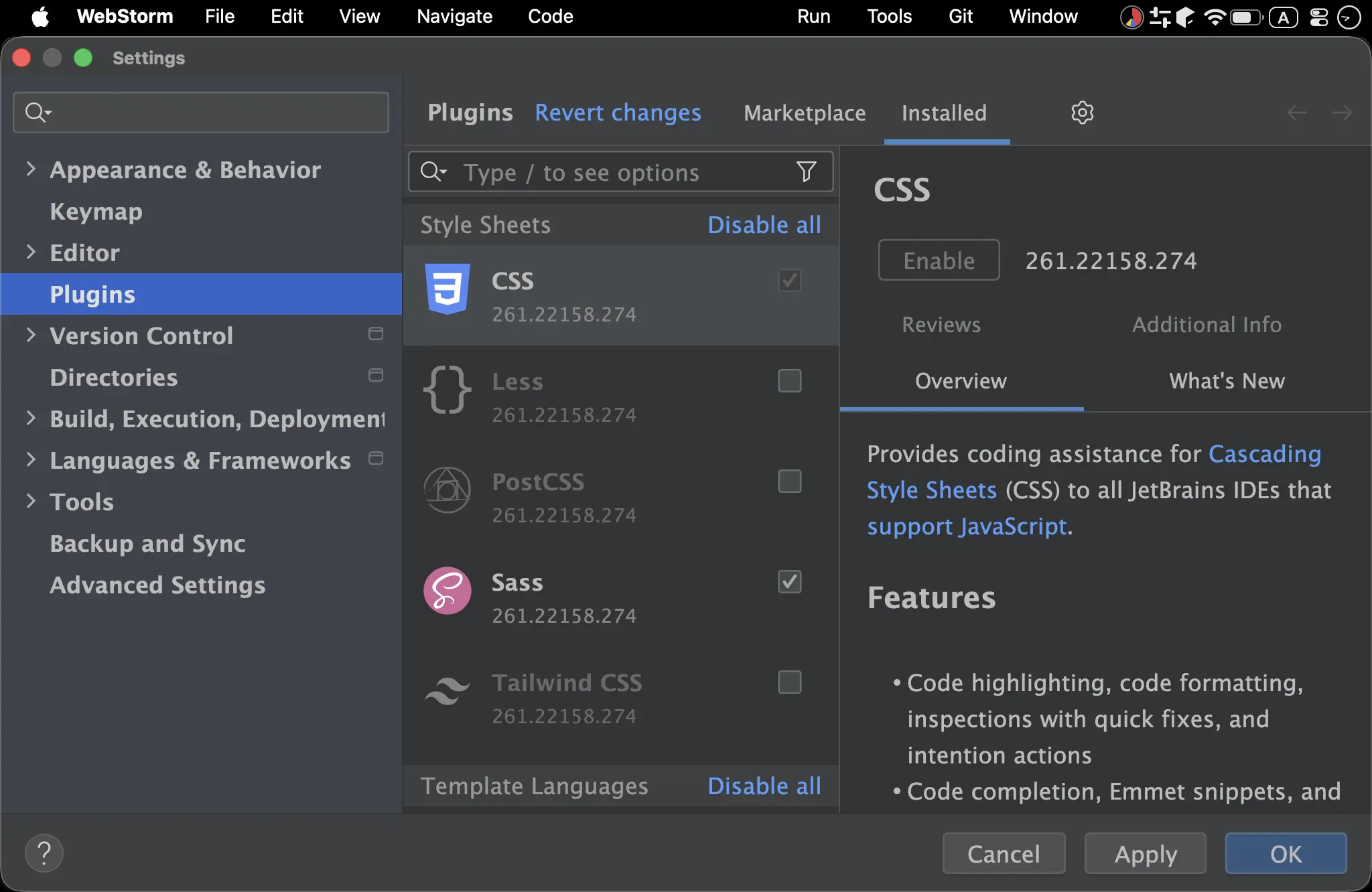The image size is (1372, 892).
Task: Open macOS Control Center icon
Action: [x=1318, y=17]
